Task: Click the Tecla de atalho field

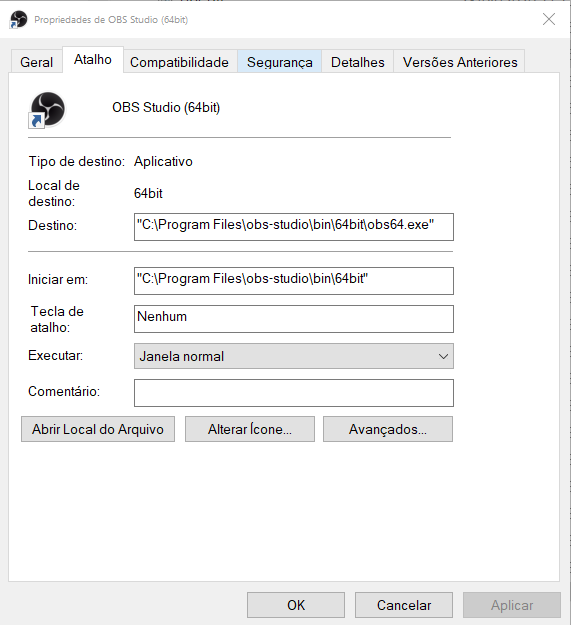Action: tap(294, 319)
